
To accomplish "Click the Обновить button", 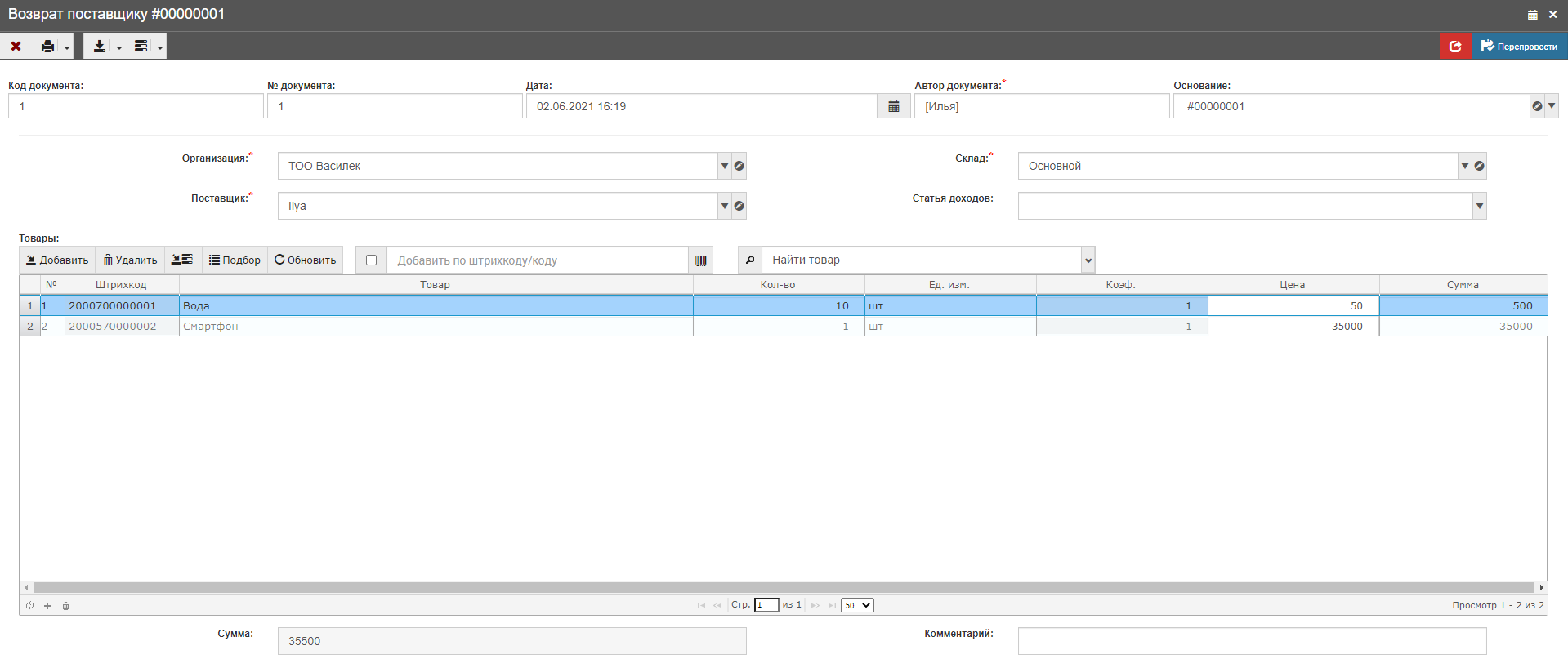I will click(x=305, y=260).
